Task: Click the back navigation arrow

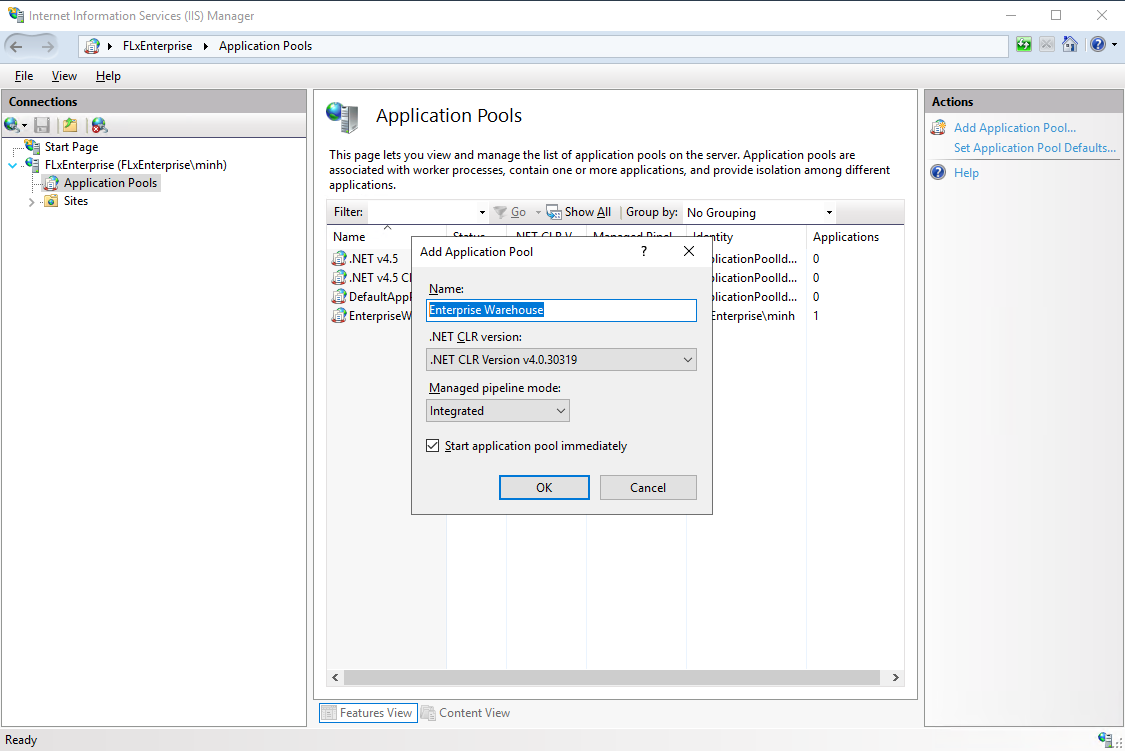Action: pos(16,44)
